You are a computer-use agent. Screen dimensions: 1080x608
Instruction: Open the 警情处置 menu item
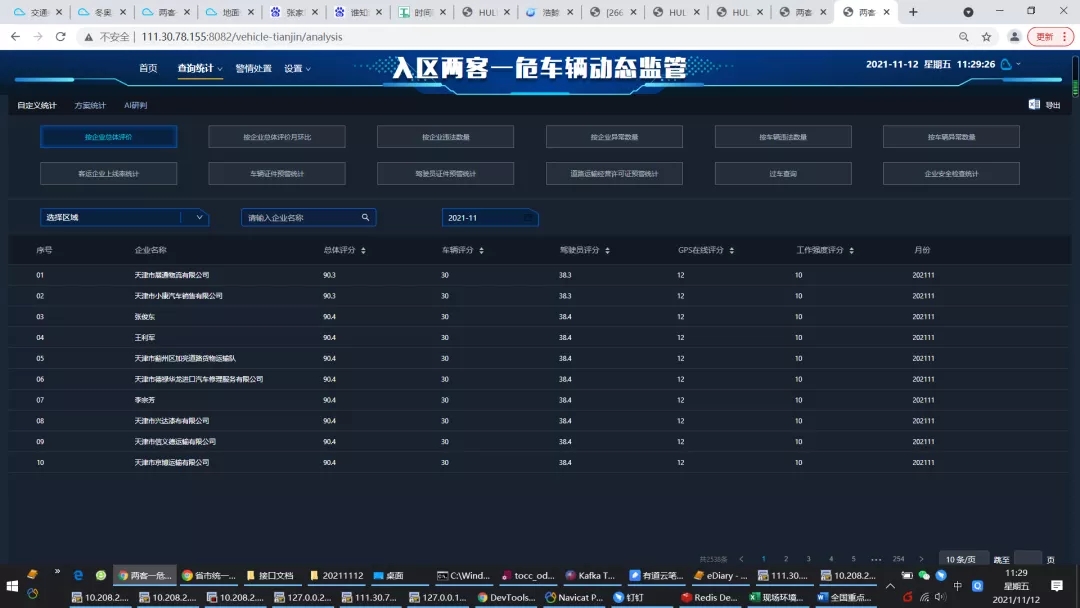pyautogui.click(x=253, y=68)
